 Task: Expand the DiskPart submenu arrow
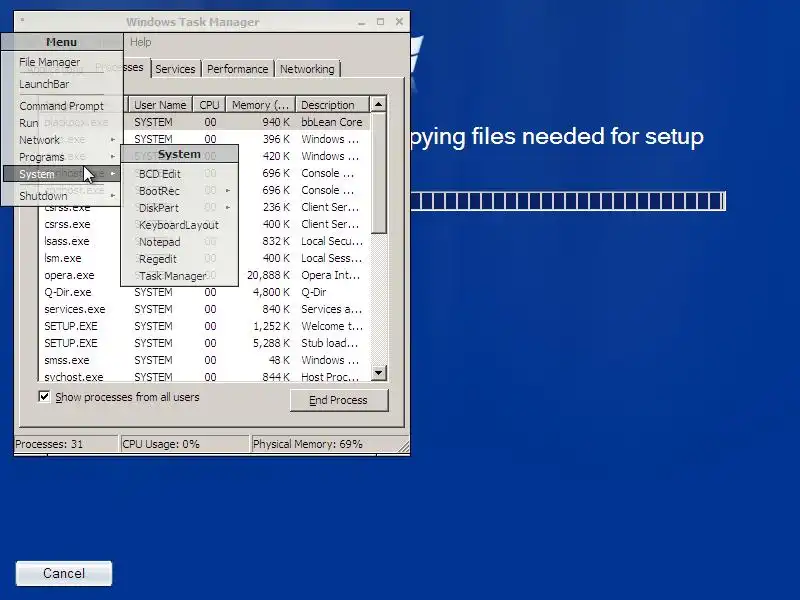click(x=228, y=208)
